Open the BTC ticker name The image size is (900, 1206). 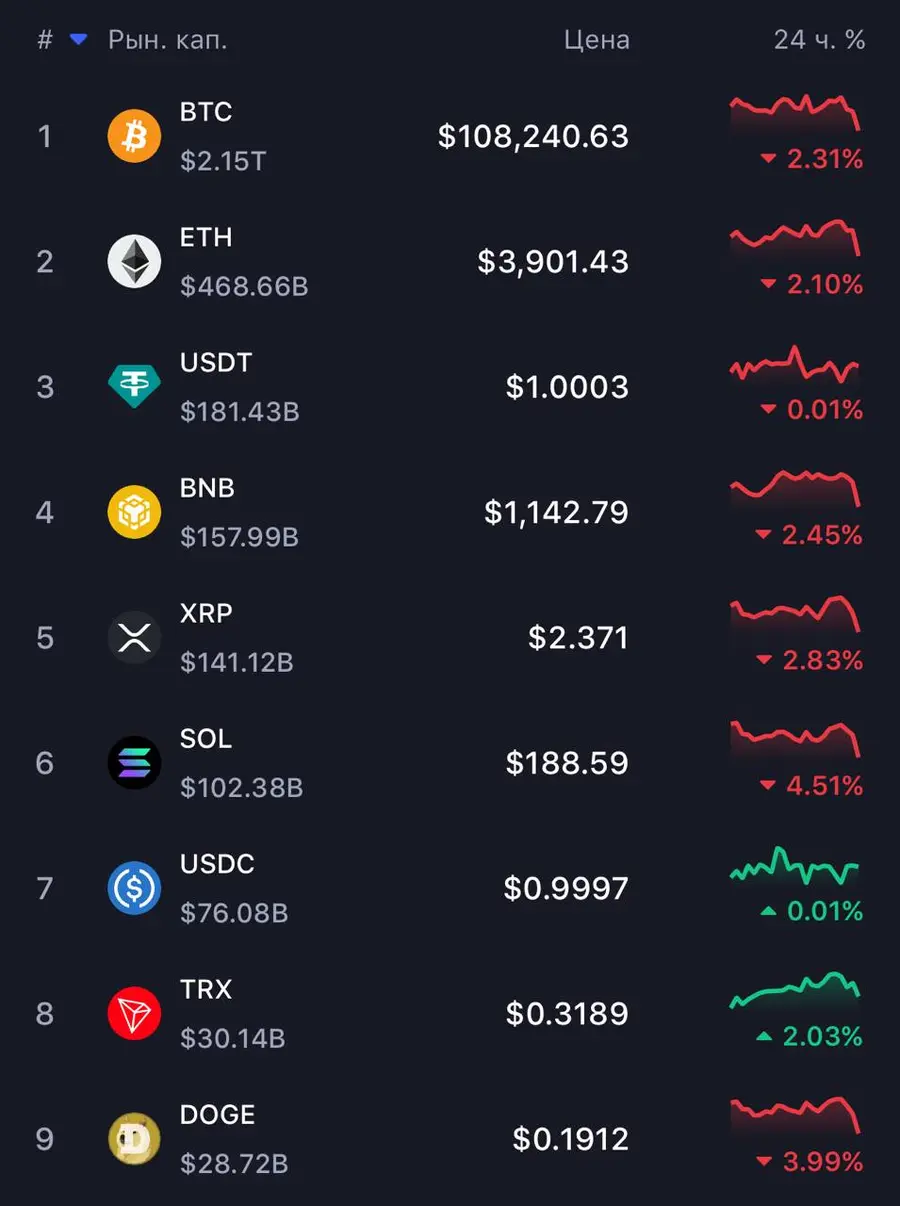pyautogui.click(x=206, y=112)
